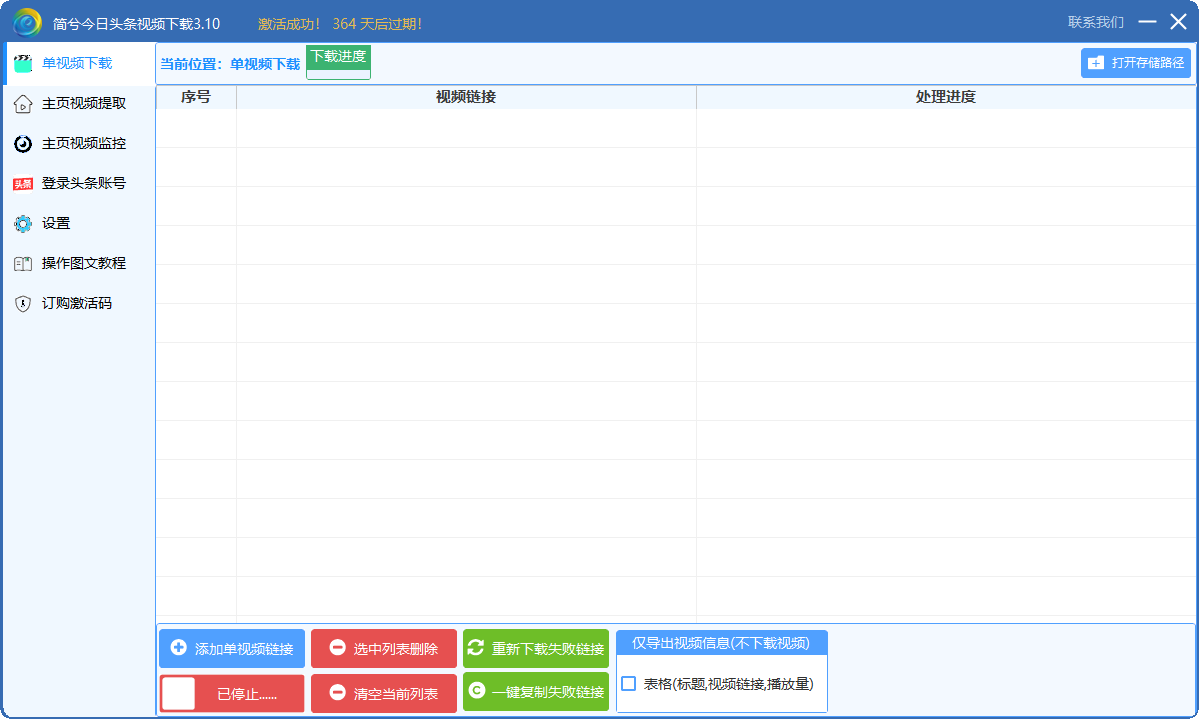Enable the 表格(标题,视频链接,播放量) checkbox
The width and height of the screenshot is (1200, 720).
(629, 684)
